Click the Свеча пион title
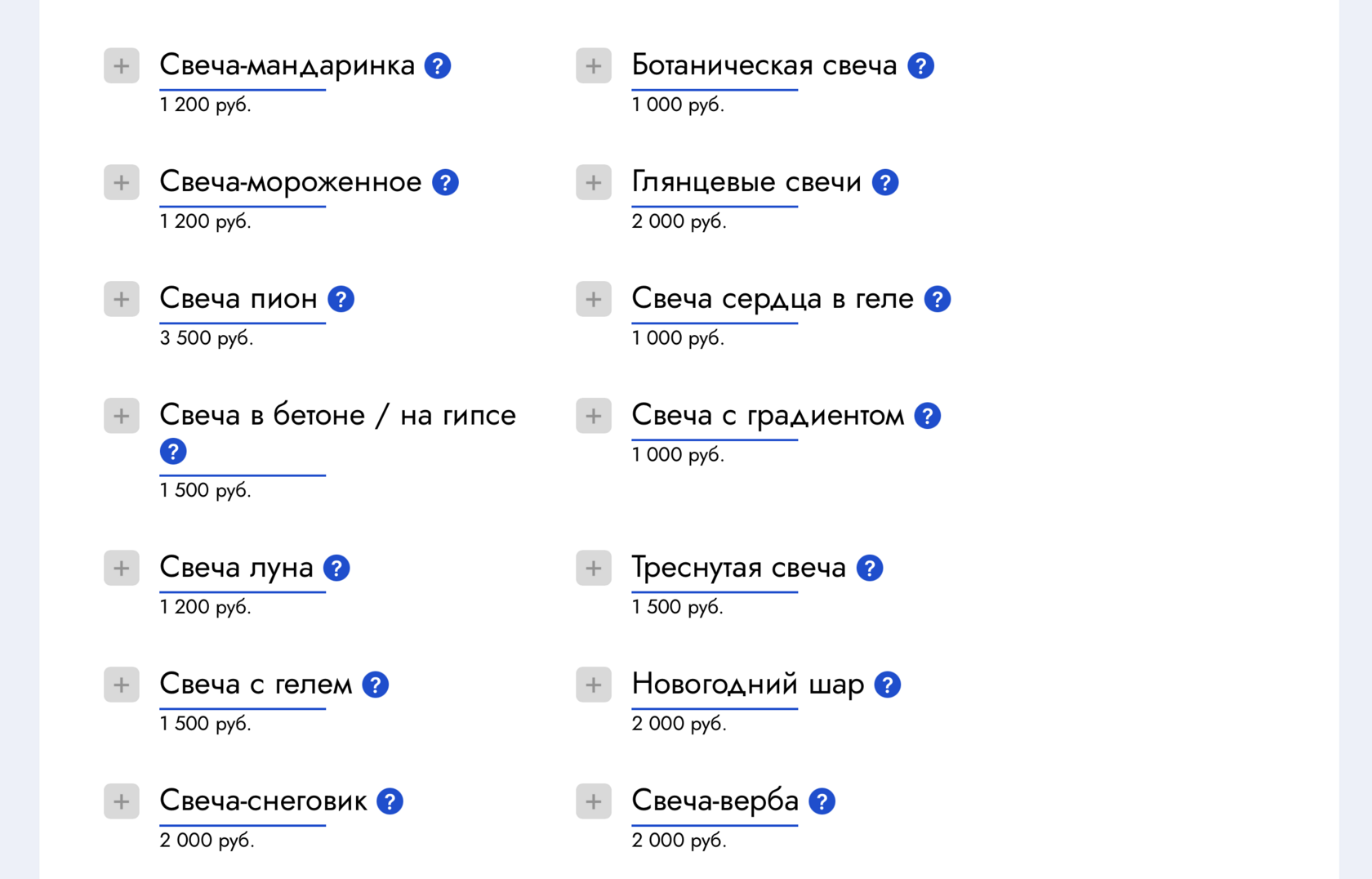 click(x=238, y=299)
